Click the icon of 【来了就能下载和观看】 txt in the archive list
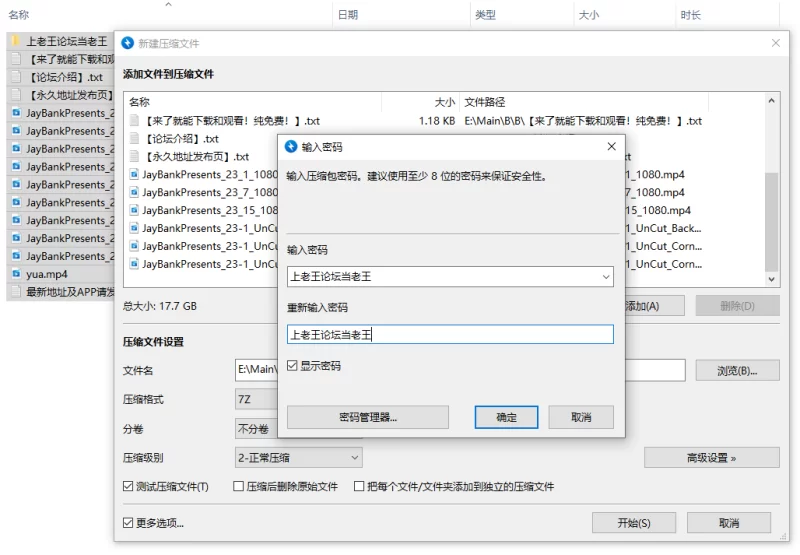This screenshot has height=555, width=800. click(134, 121)
